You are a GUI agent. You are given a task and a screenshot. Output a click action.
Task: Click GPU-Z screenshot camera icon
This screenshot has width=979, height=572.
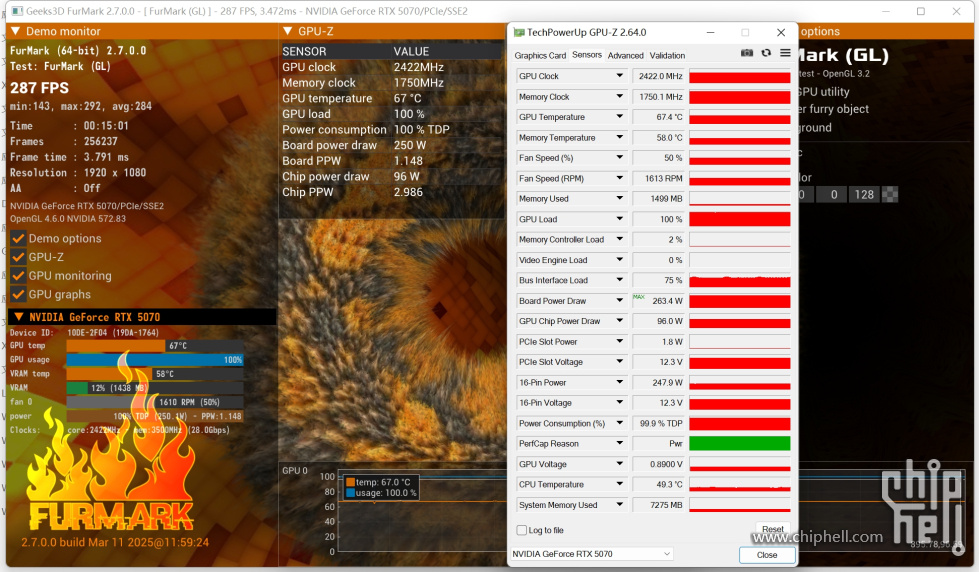pos(747,54)
